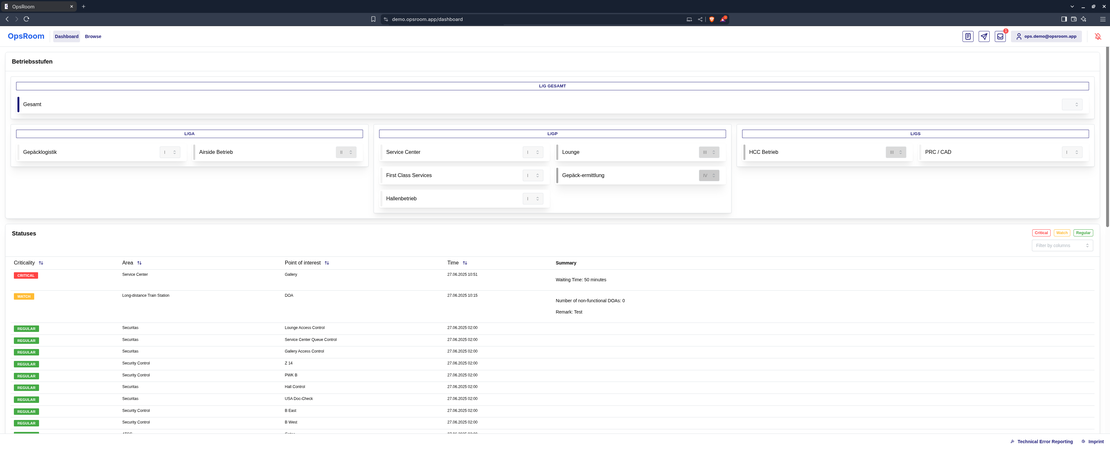The height and width of the screenshot is (449, 1110).
Task: Click the Brave rewards triangle icon
Action: (723, 19)
